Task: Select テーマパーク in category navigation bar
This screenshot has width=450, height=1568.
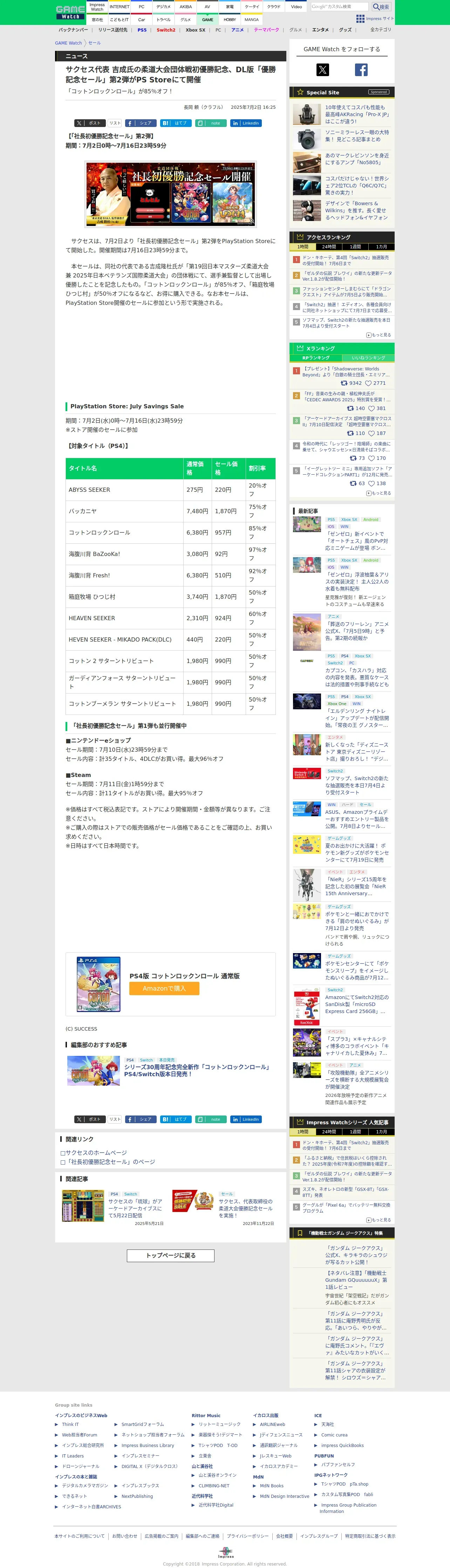Action: click(x=266, y=30)
